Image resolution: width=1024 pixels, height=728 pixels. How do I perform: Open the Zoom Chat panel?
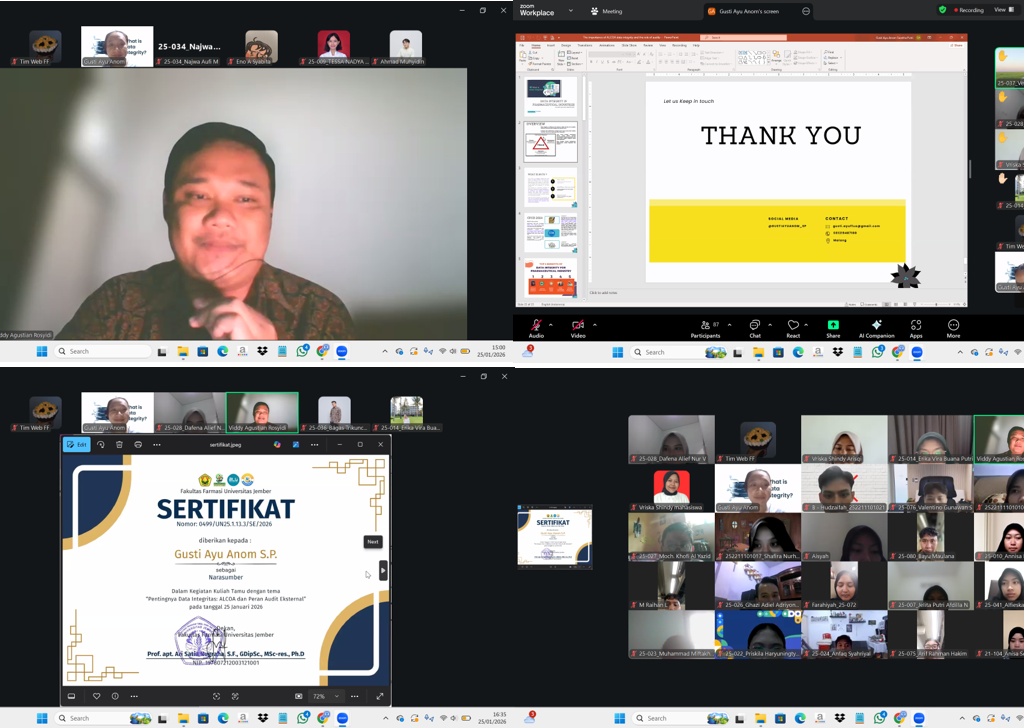click(755, 326)
